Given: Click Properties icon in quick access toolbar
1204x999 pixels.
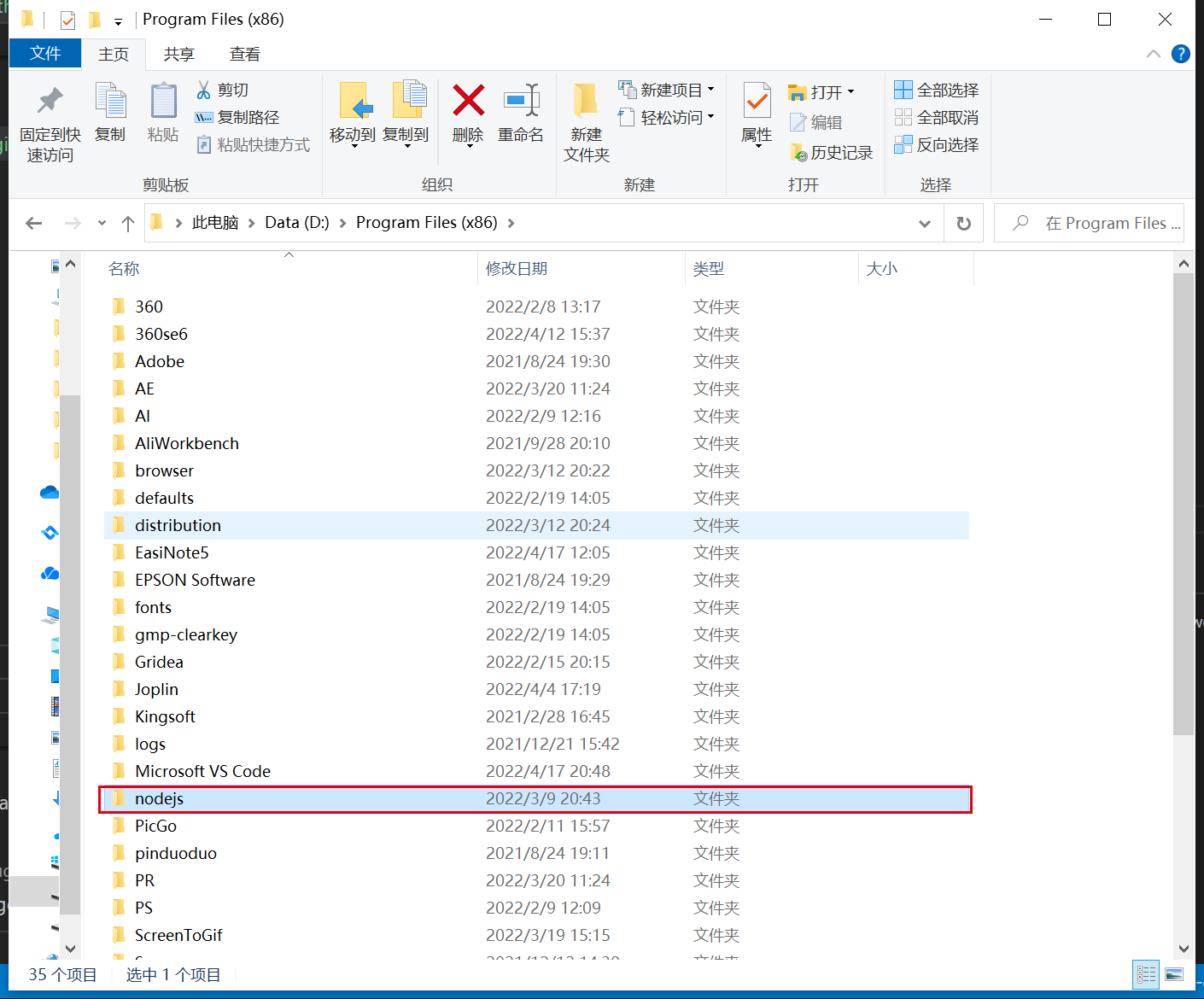Looking at the screenshot, I should pos(67,20).
